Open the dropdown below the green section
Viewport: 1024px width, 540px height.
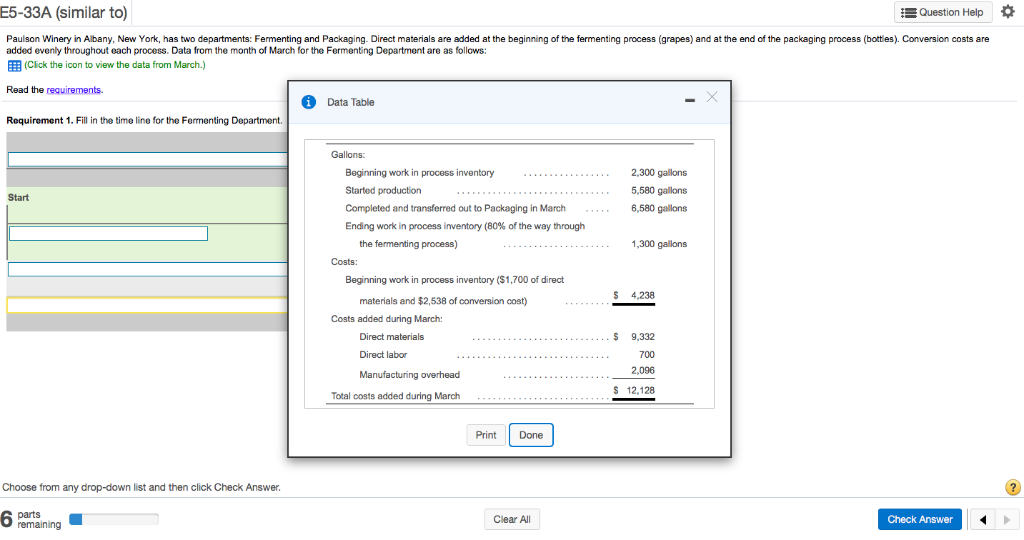pos(148,269)
